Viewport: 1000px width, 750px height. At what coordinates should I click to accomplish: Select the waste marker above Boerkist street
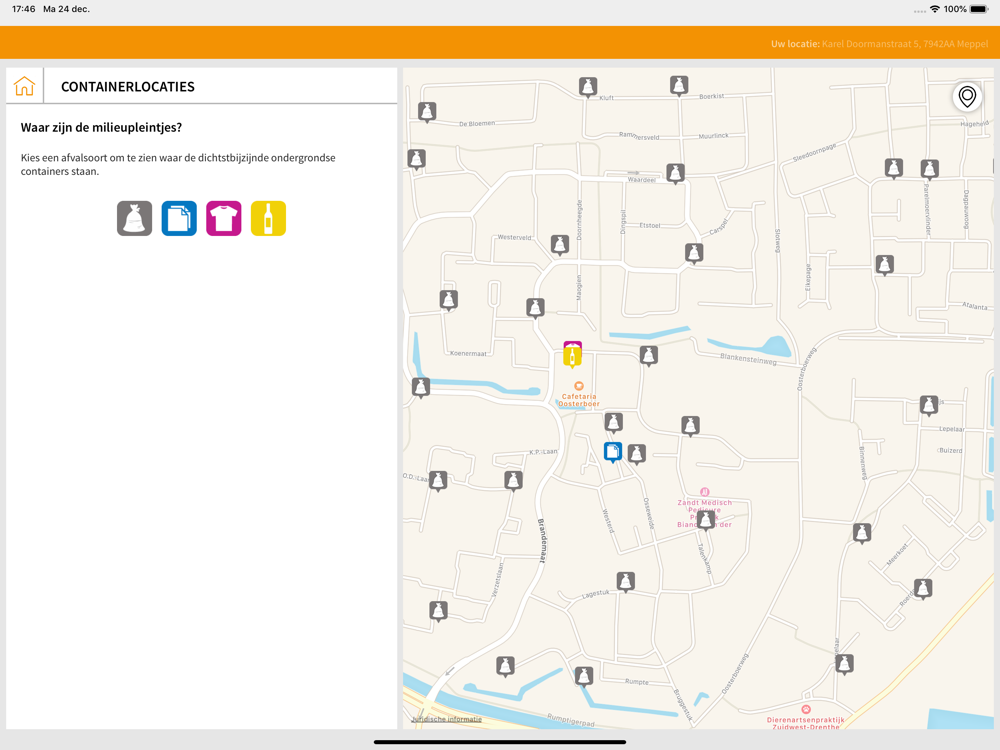pyautogui.click(x=679, y=85)
